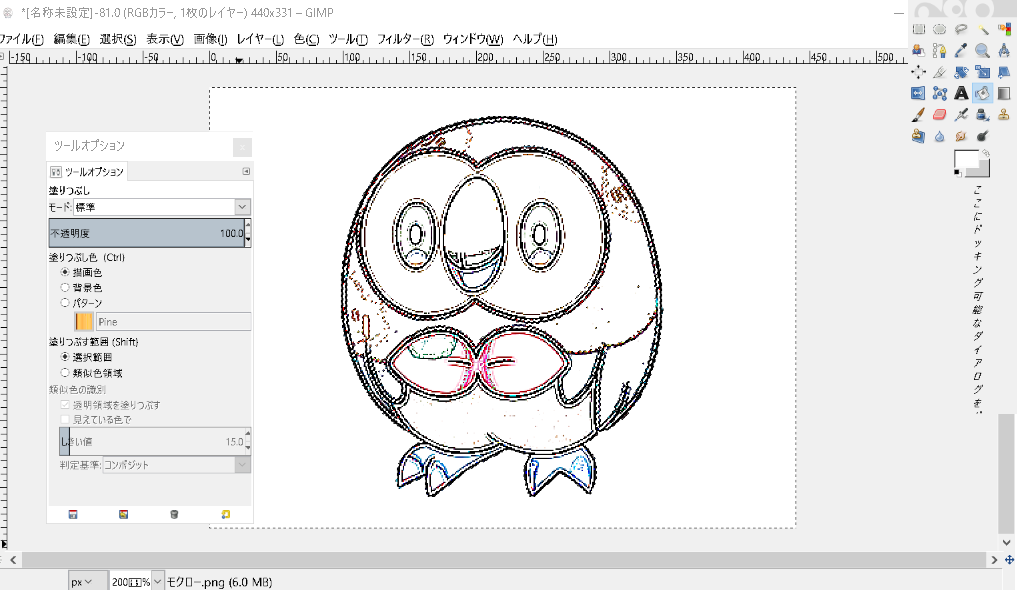
Task: Click the restore tool preset icon
Action: point(123,514)
